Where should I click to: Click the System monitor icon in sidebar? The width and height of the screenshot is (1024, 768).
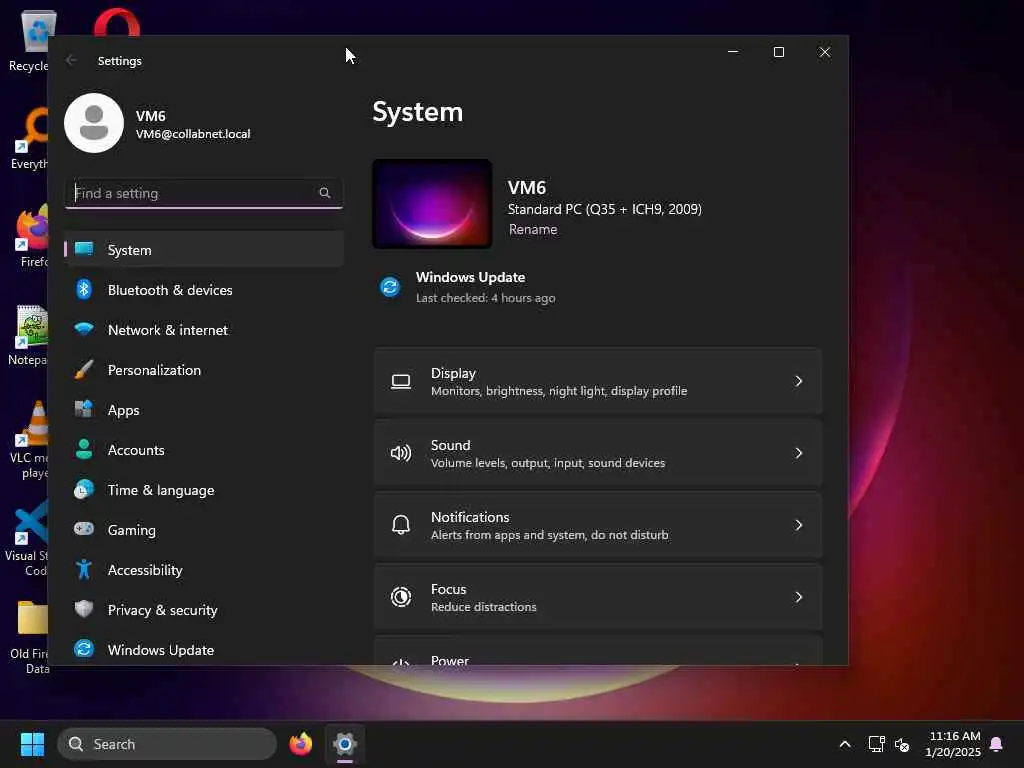coord(84,249)
